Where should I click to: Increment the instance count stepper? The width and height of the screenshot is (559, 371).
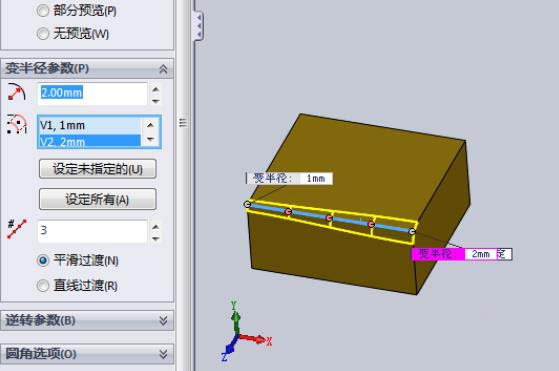(155, 226)
